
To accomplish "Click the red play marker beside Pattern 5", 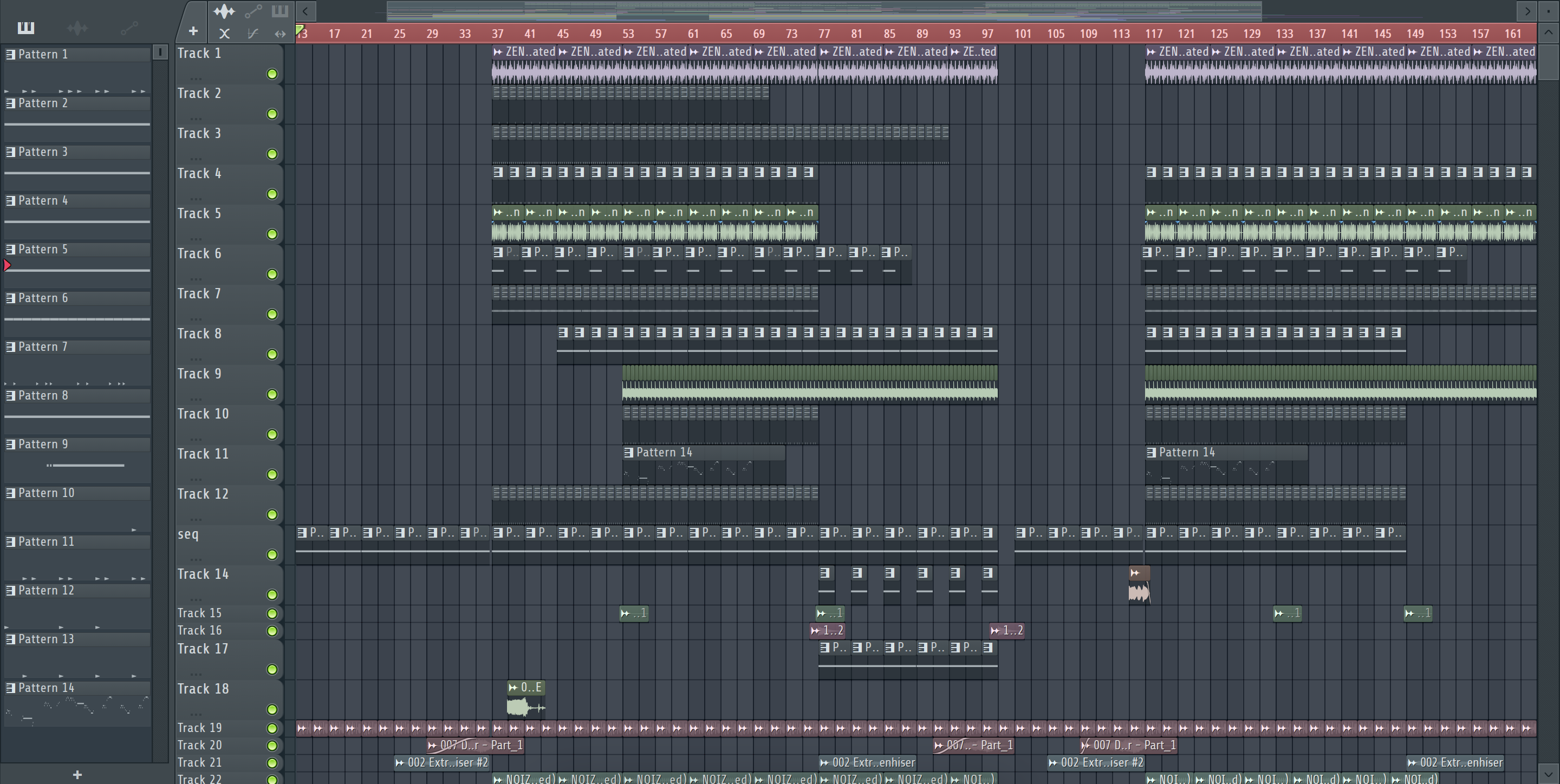I will click(x=7, y=265).
